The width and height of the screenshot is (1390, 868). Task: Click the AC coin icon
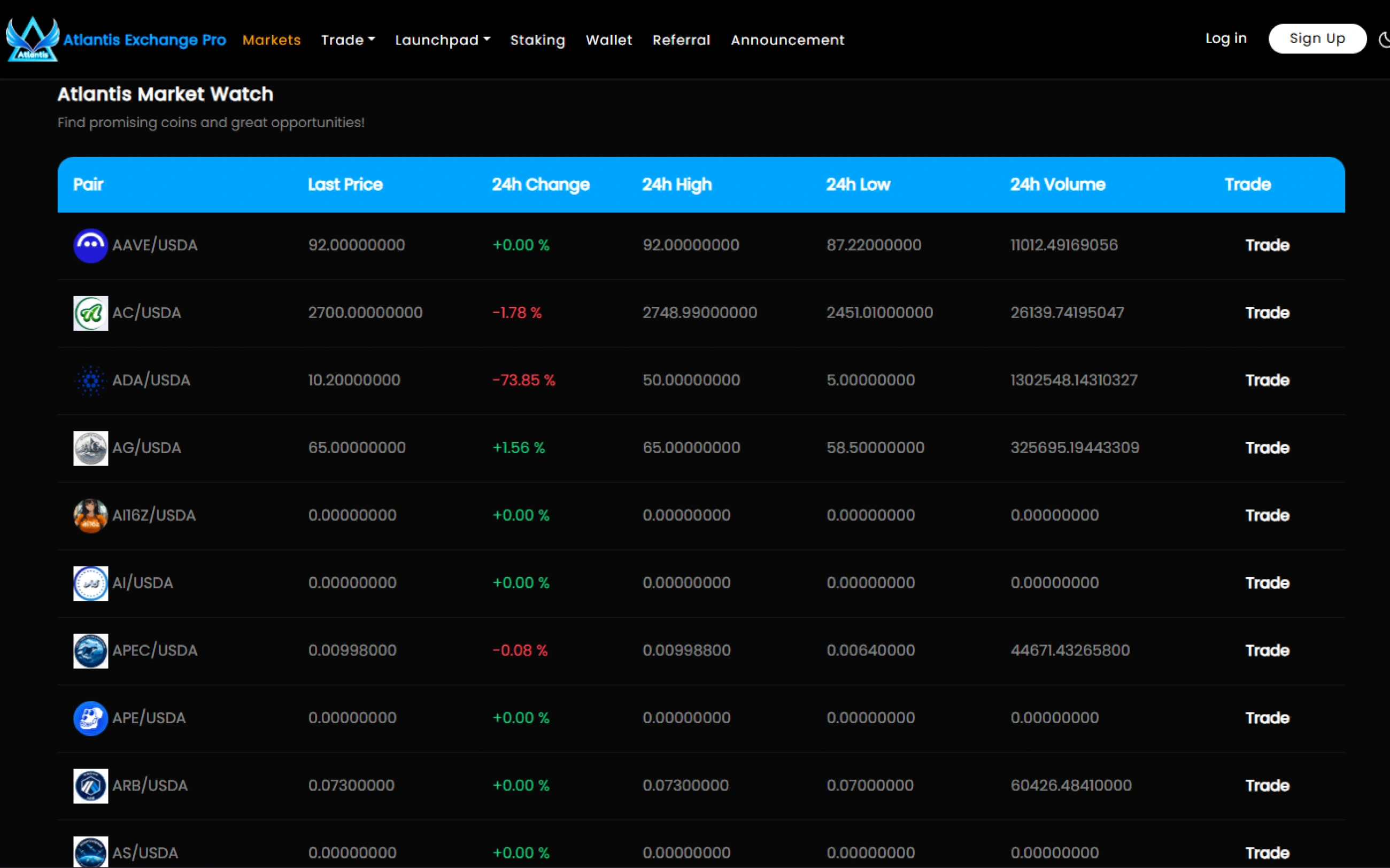pos(91,313)
